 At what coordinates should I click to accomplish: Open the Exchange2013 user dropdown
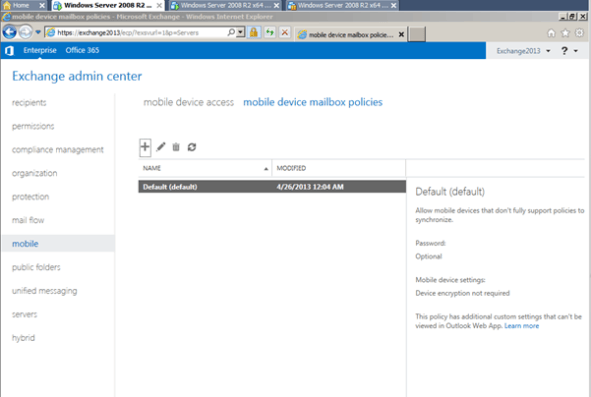pyautogui.click(x=523, y=51)
